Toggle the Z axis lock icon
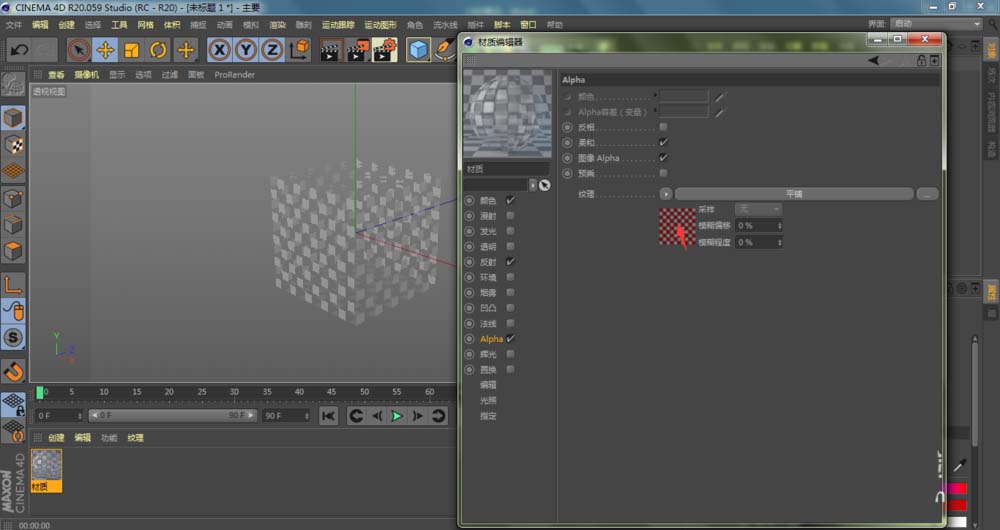Screen dimensions: 1000x530 coord(271,50)
